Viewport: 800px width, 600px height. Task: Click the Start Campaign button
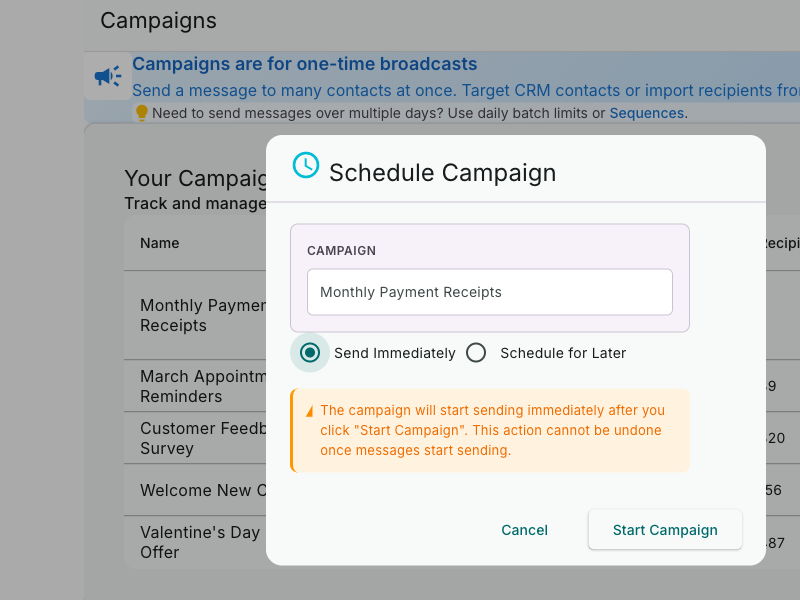click(664, 529)
